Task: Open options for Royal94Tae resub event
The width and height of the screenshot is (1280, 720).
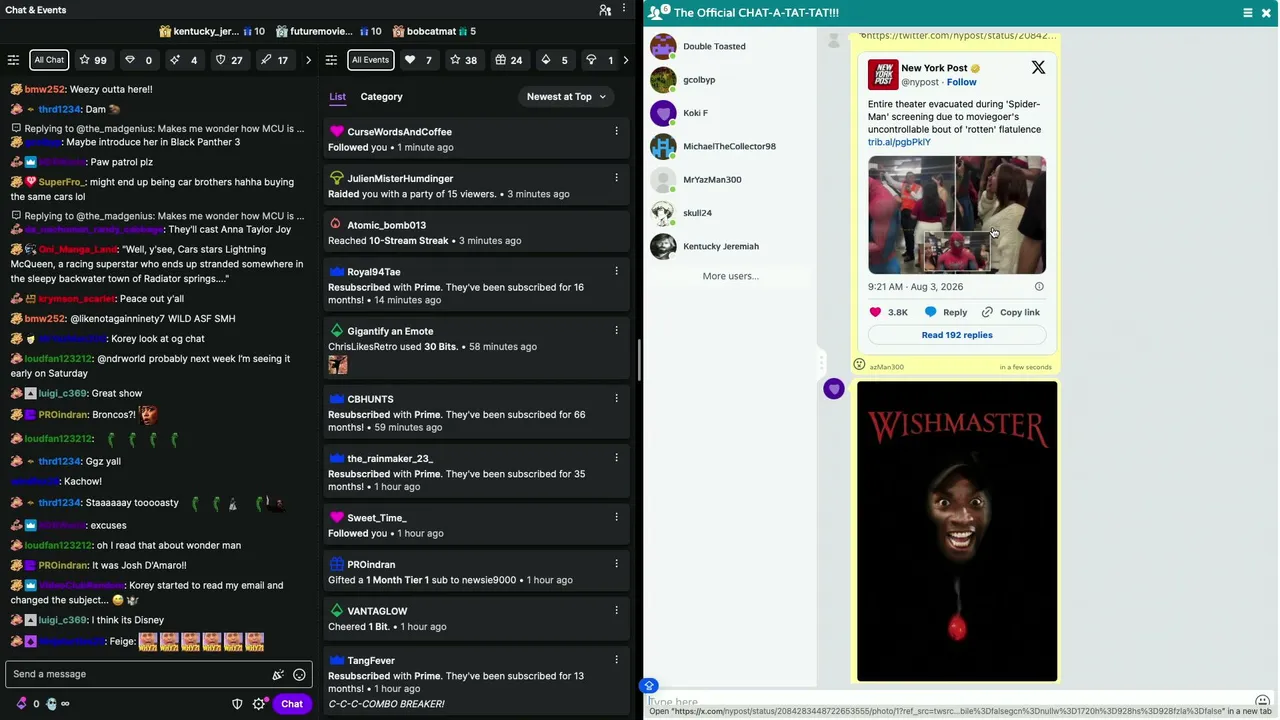Action: (616, 271)
